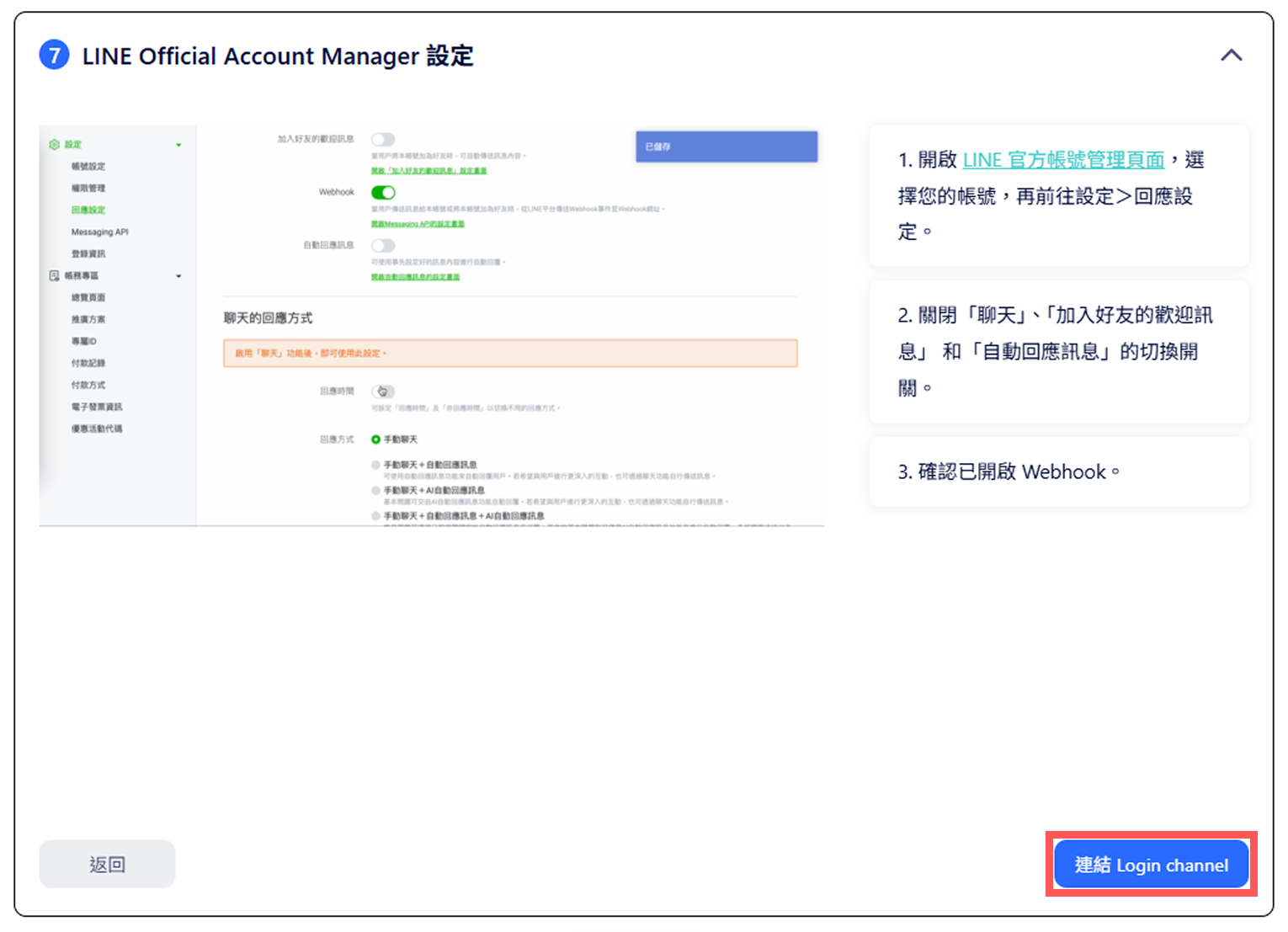Open Messaging API in the tutorial sidebar
Image resolution: width=1288 pixels, height=932 pixels.
(99, 232)
